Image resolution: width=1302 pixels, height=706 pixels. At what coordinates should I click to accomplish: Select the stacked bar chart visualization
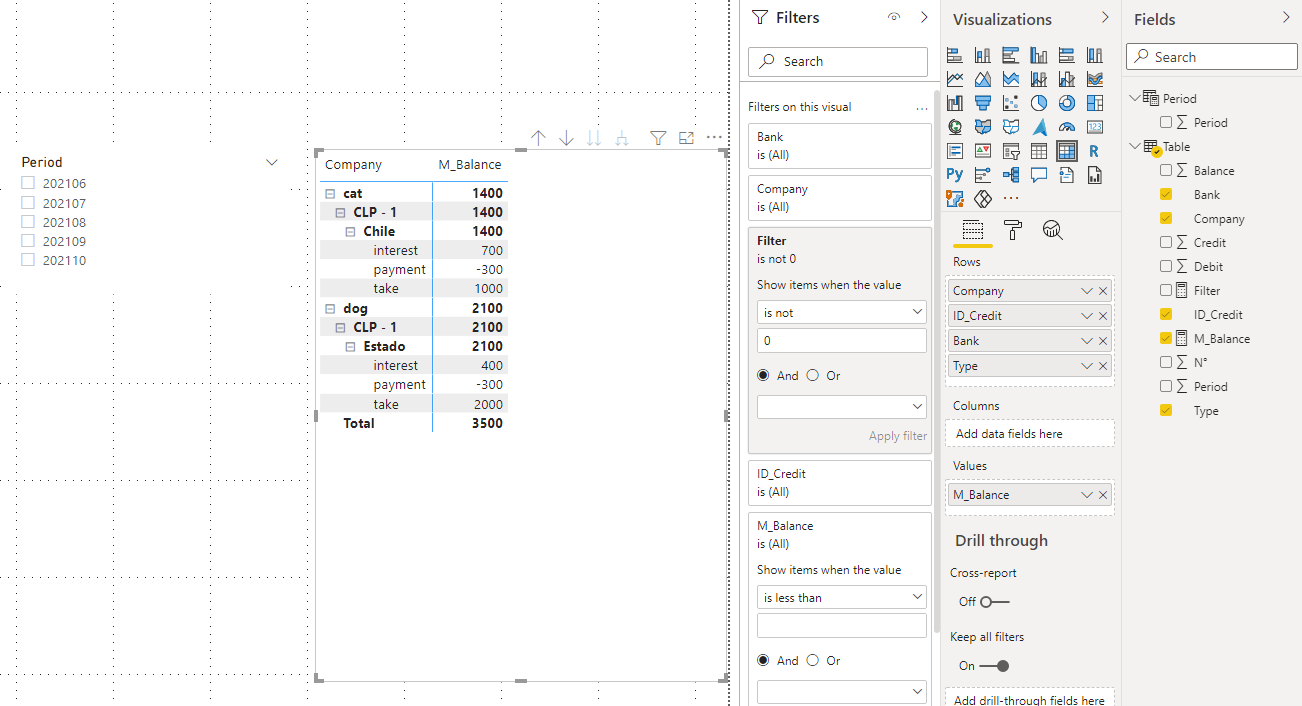[x=955, y=55]
